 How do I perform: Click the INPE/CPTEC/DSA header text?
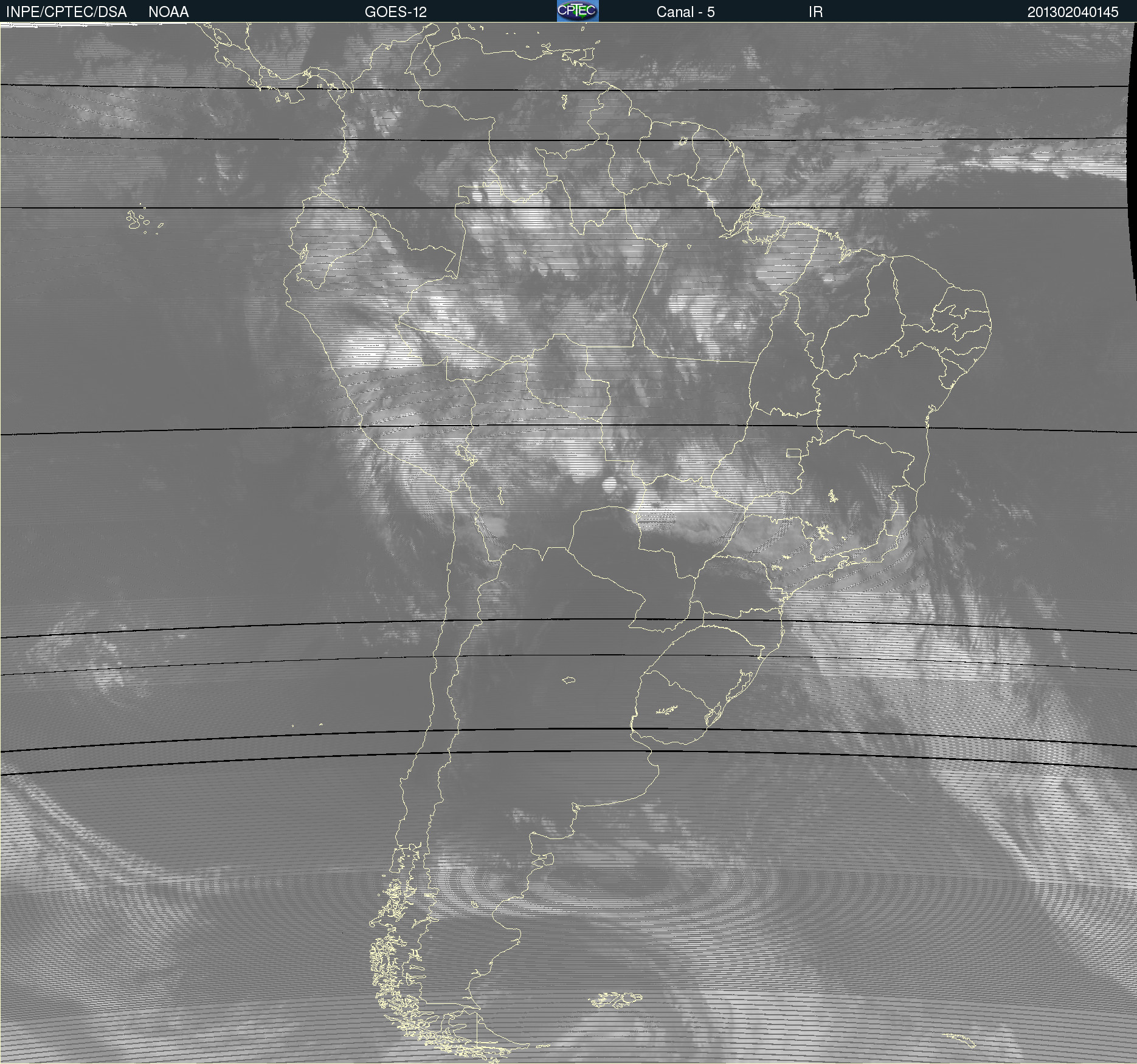(x=66, y=12)
